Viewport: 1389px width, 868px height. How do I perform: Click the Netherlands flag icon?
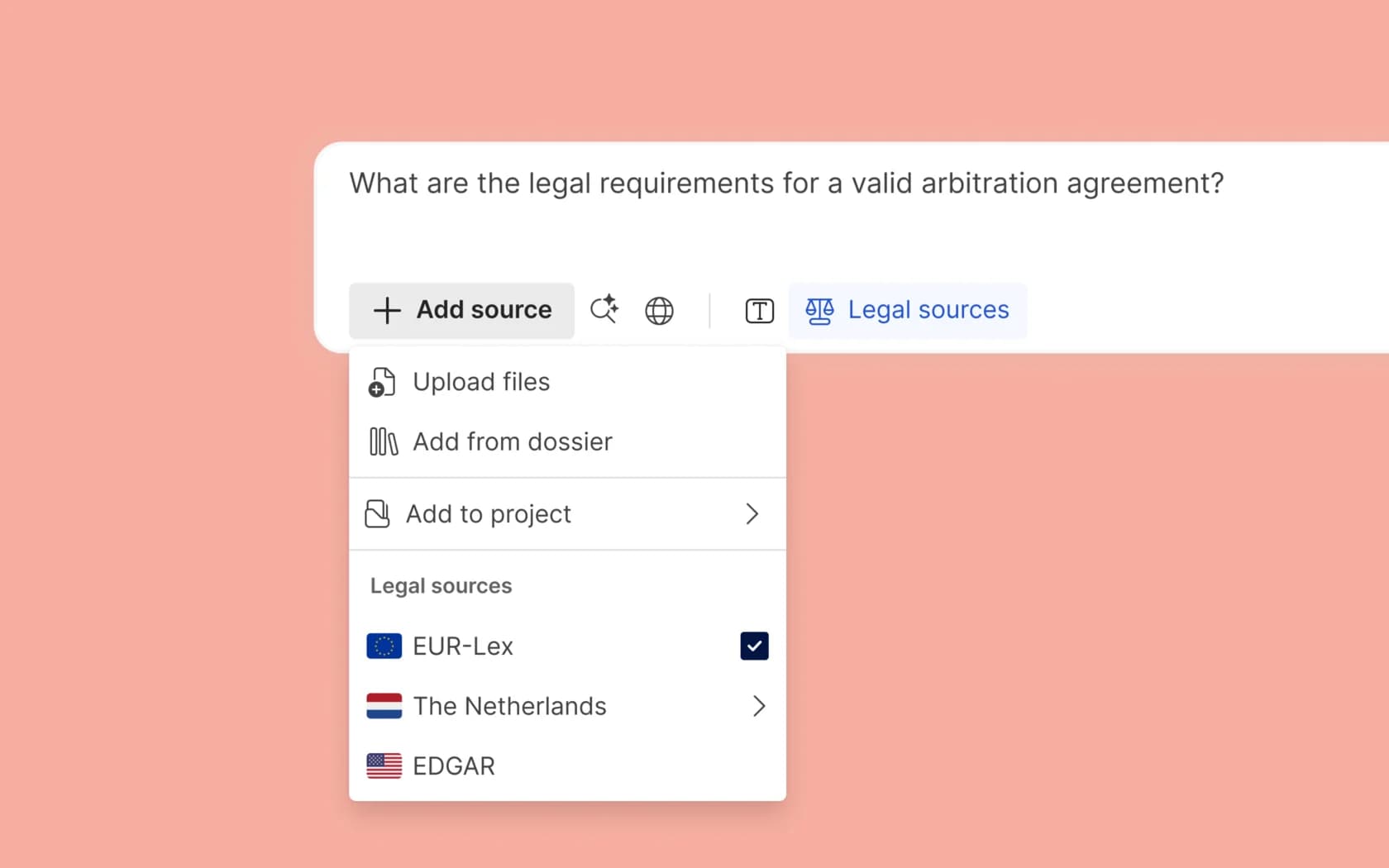coord(384,706)
